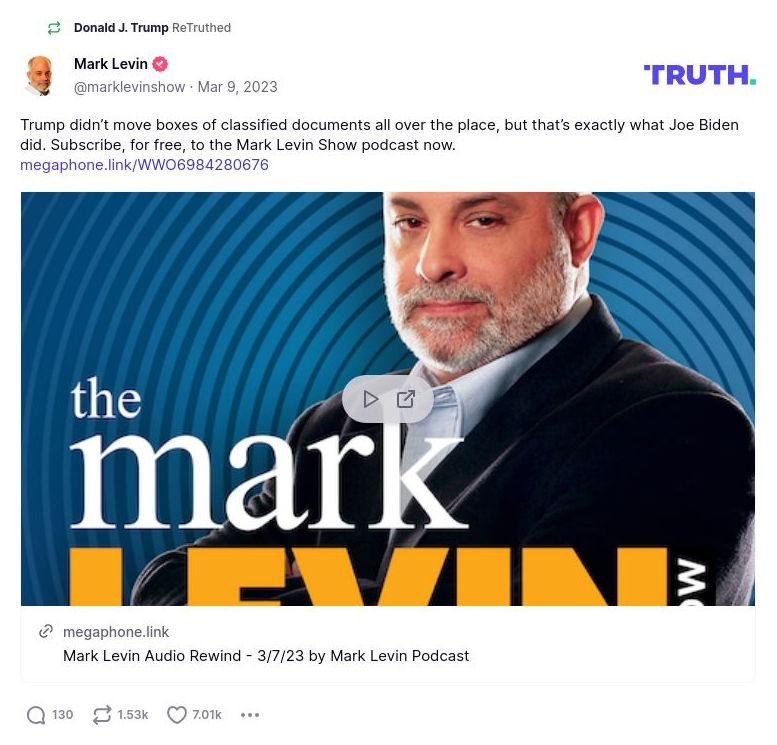Open the megaphone.link/WWO6984280676 hyperlink

click(144, 165)
